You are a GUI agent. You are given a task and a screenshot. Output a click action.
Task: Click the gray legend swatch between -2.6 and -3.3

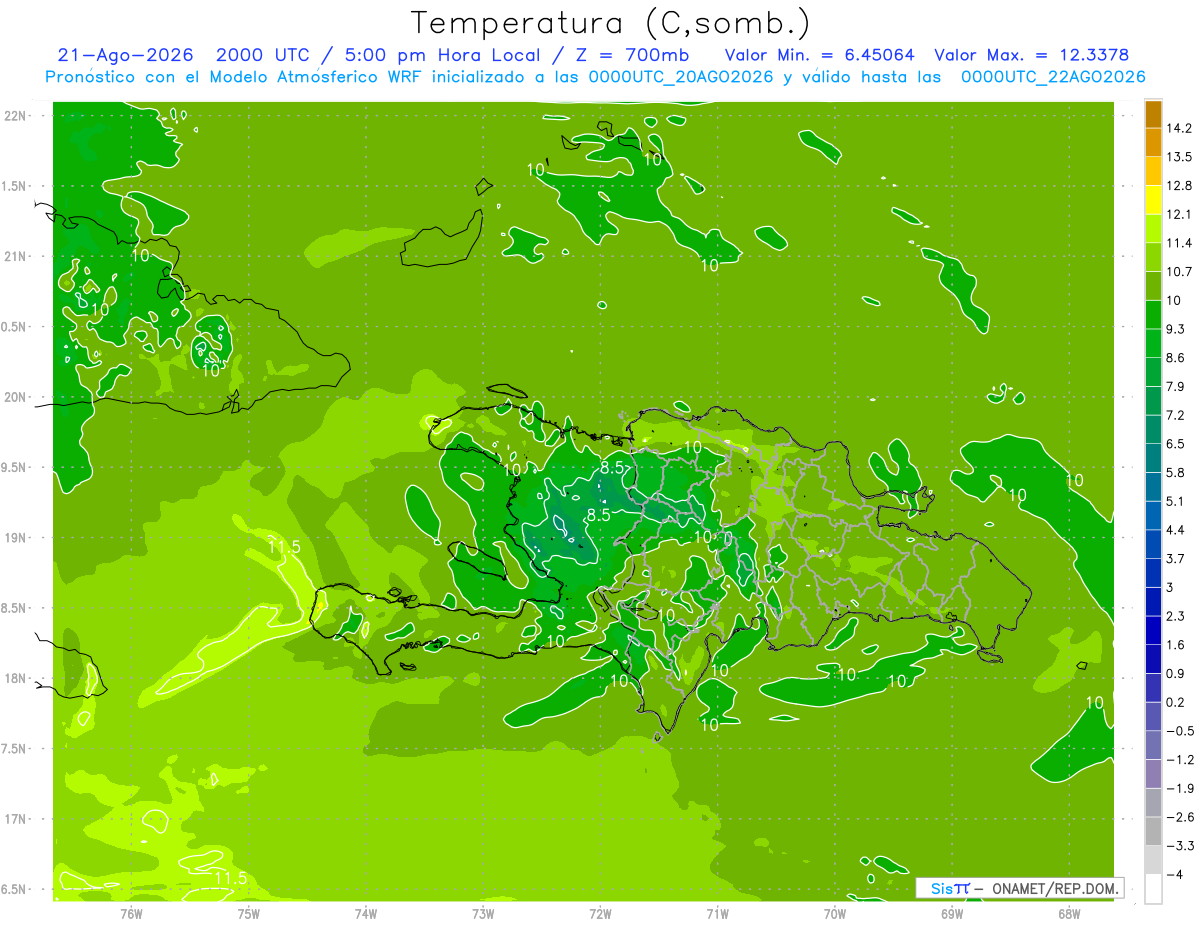click(x=1153, y=831)
